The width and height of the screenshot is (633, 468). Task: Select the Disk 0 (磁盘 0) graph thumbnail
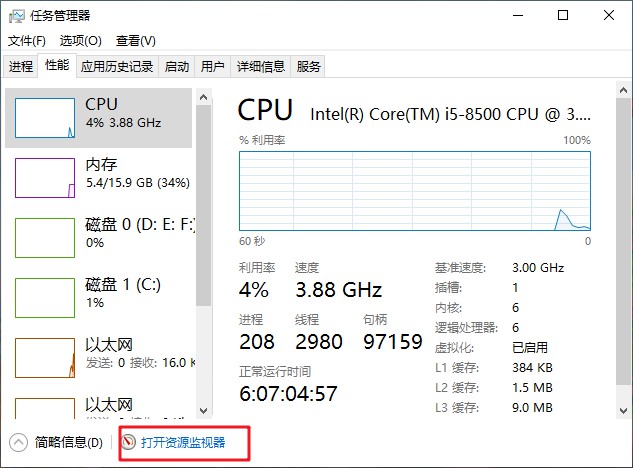pos(45,237)
